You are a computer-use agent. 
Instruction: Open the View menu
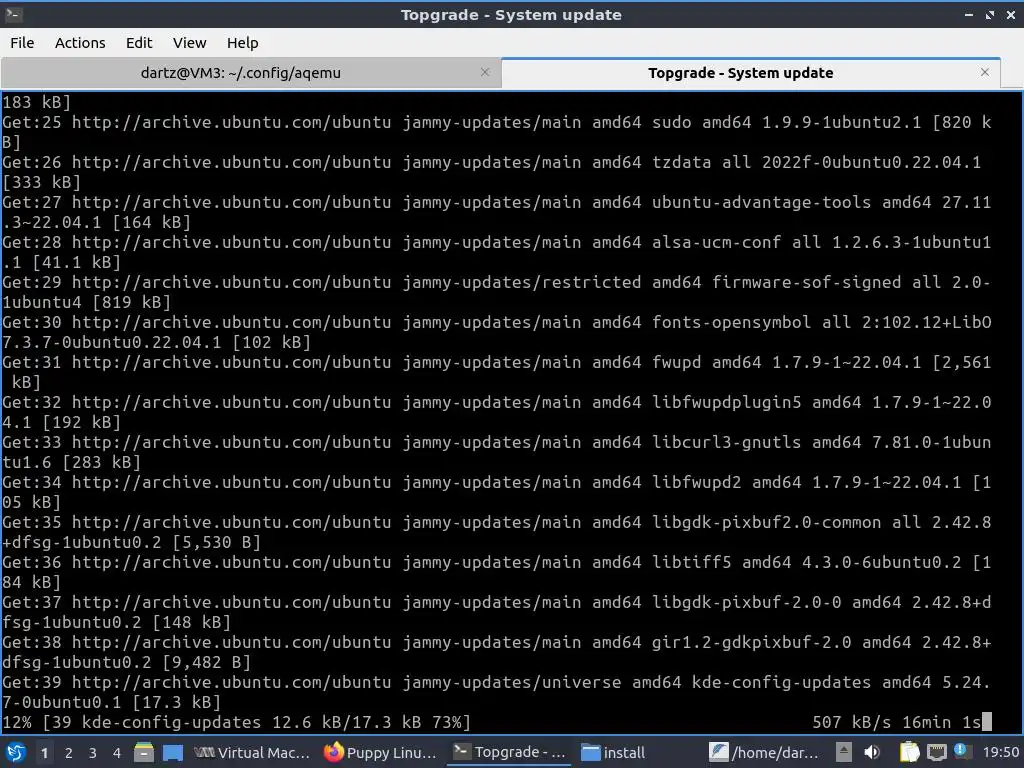click(189, 43)
